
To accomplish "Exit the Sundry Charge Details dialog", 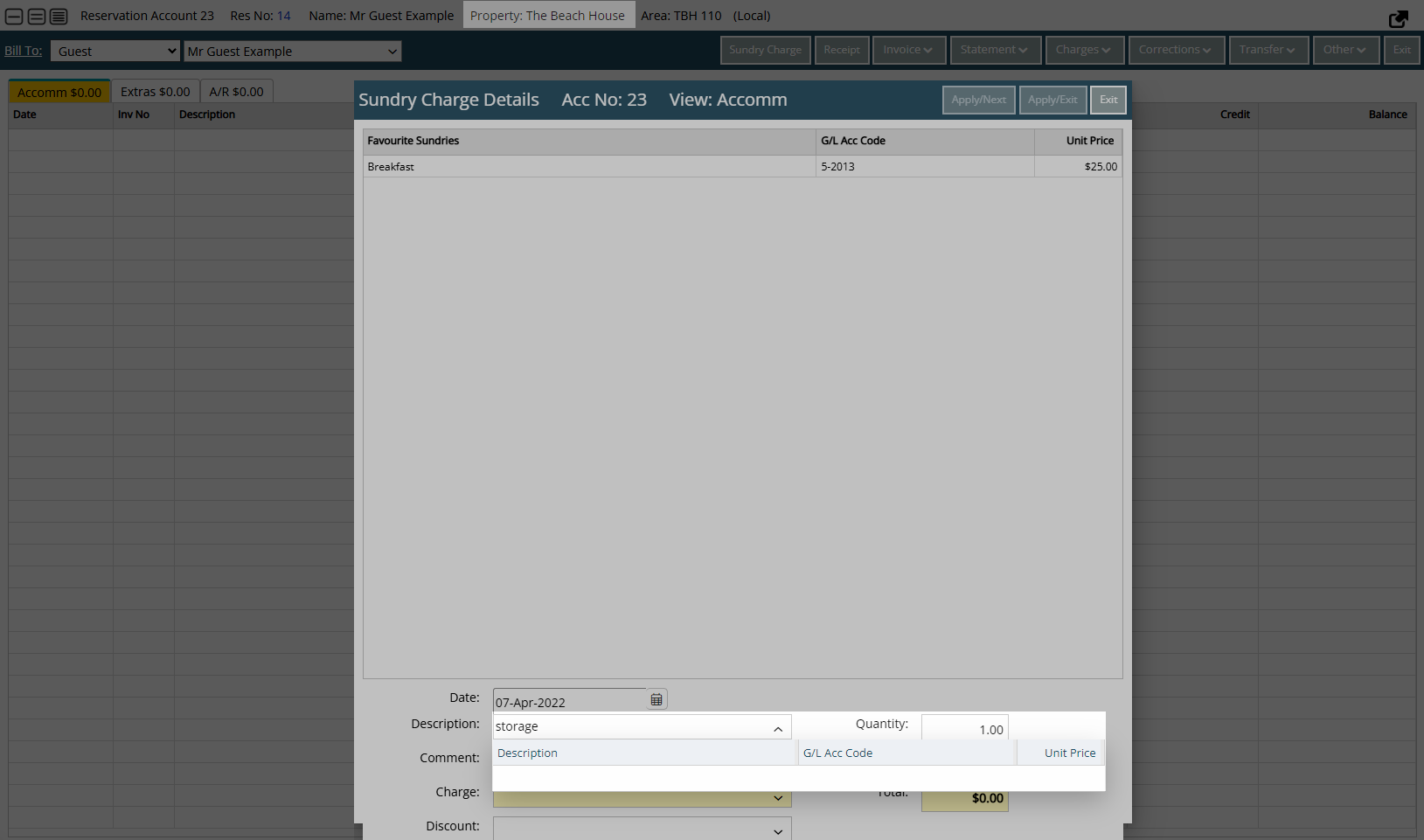I will [1108, 100].
